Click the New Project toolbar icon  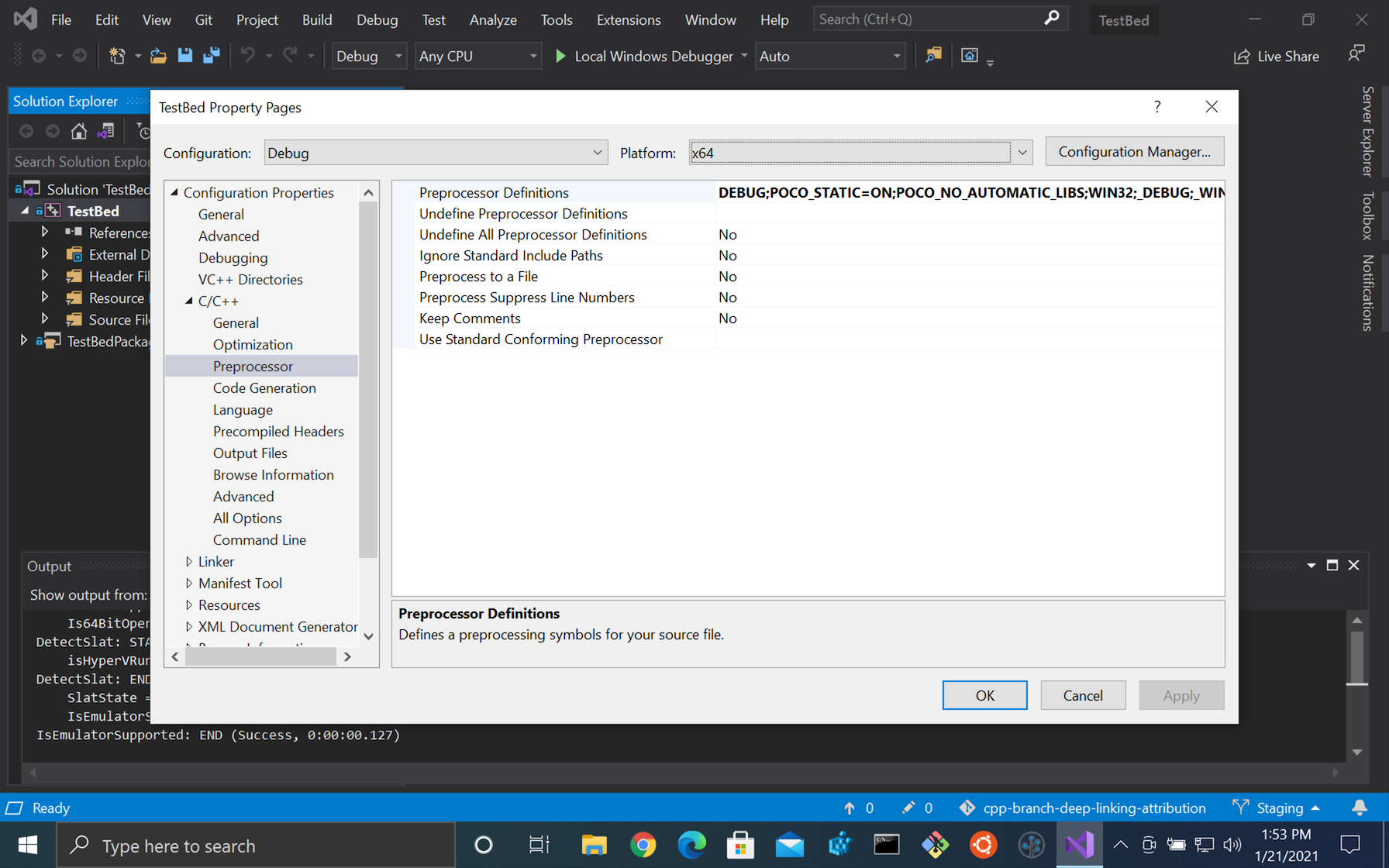(117, 56)
